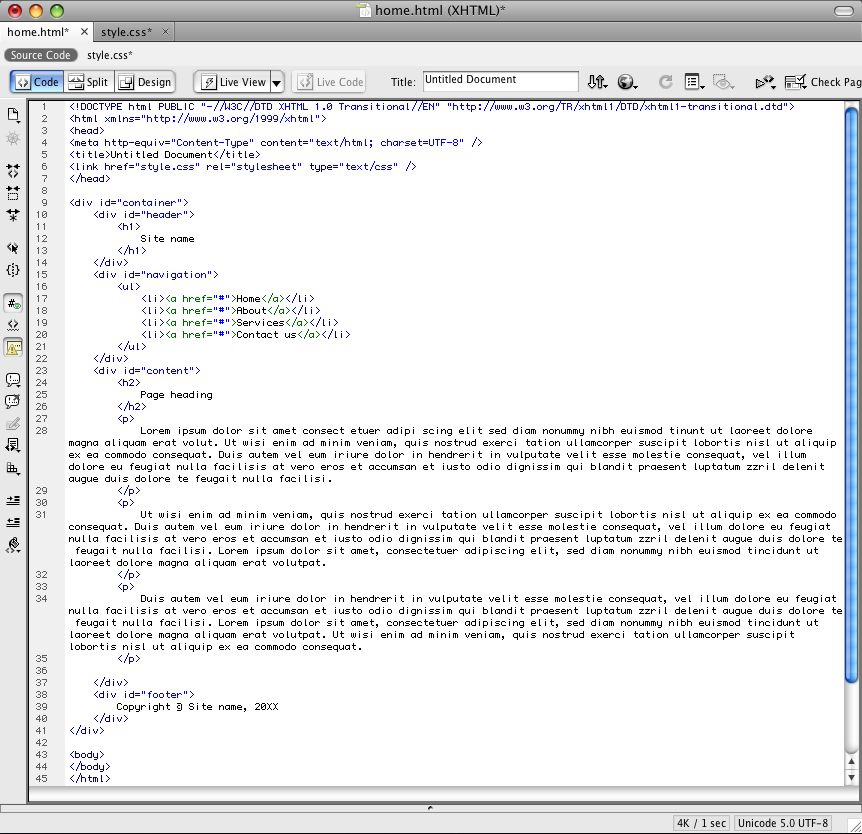Outdent the selected code
Viewport: 862px width, 834px height.
[13, 522]
